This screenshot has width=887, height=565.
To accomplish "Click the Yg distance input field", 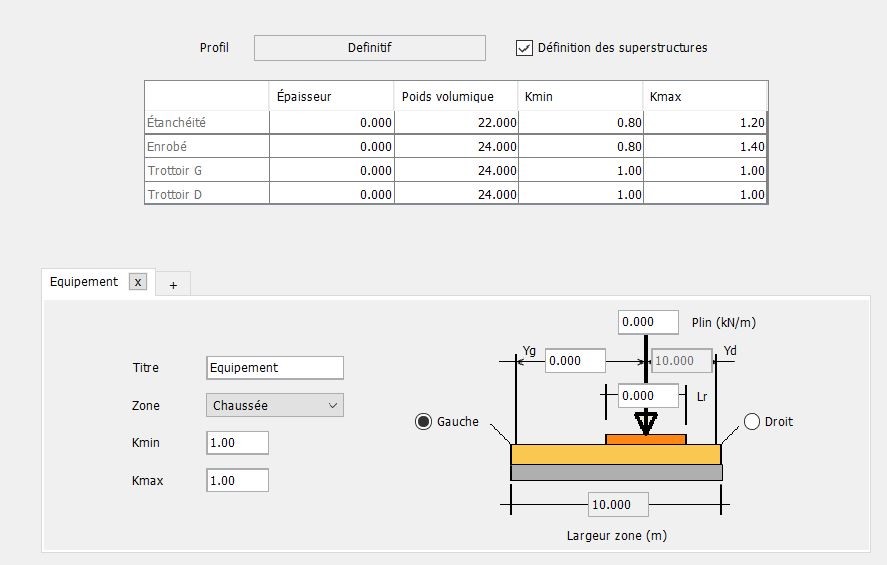I will pos(575,361).
